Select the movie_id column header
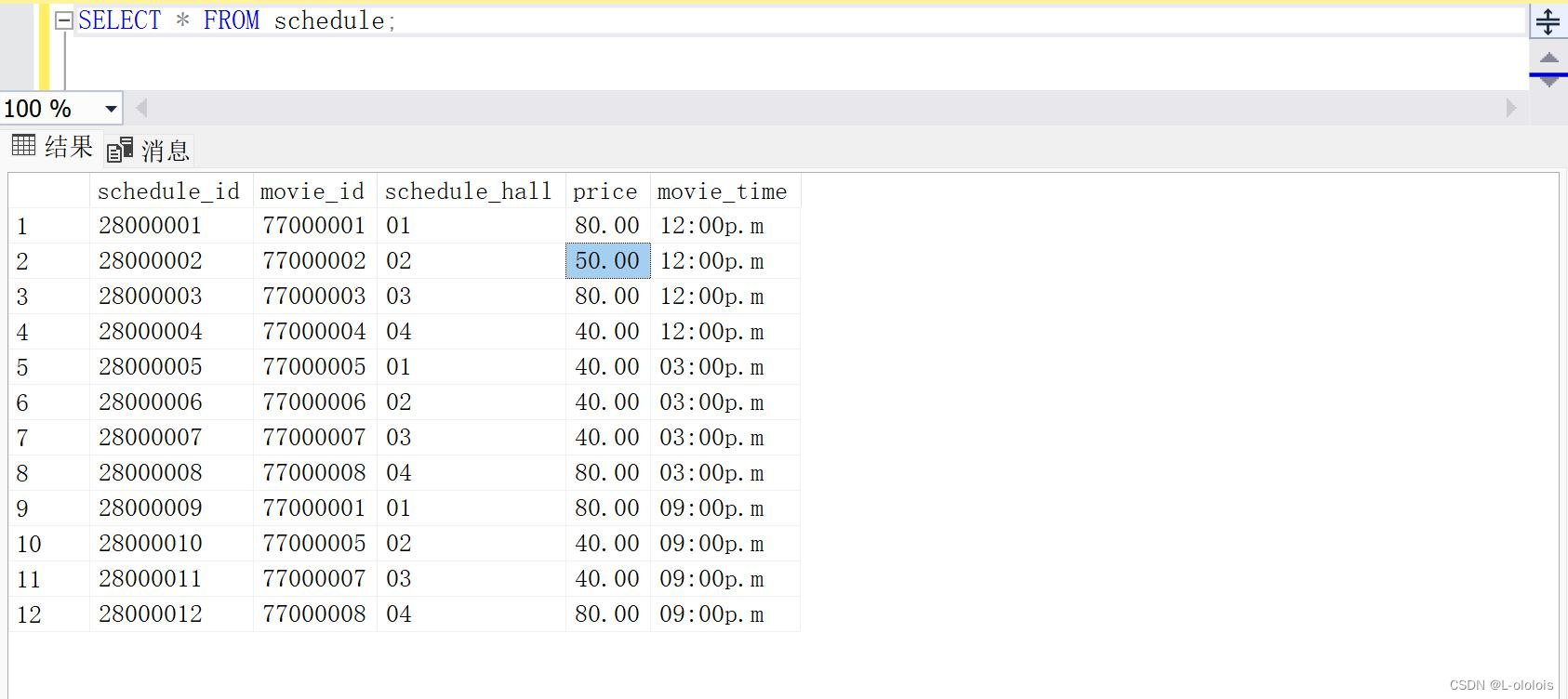Screen dimensions: 1568x699 coord(314,191)
